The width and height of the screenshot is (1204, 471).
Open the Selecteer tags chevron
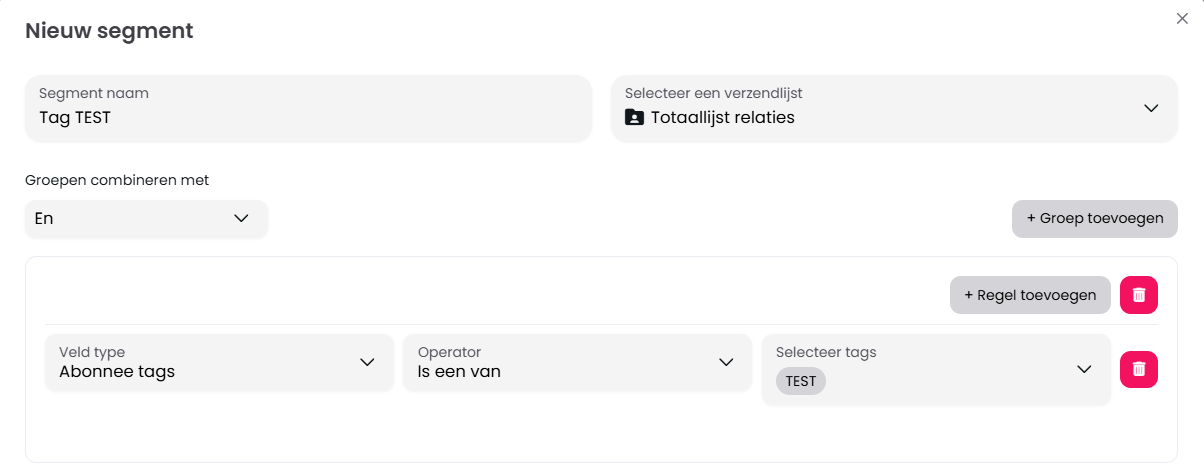click(x=1084, y=369)
